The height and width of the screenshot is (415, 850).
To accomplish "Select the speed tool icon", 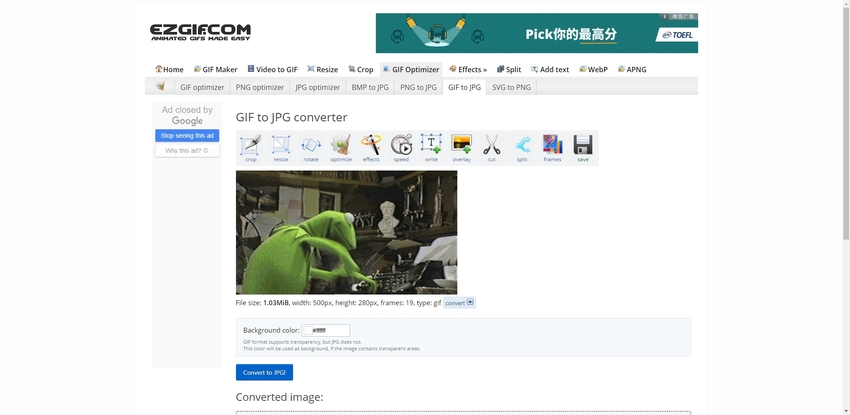I will (401, 147).
